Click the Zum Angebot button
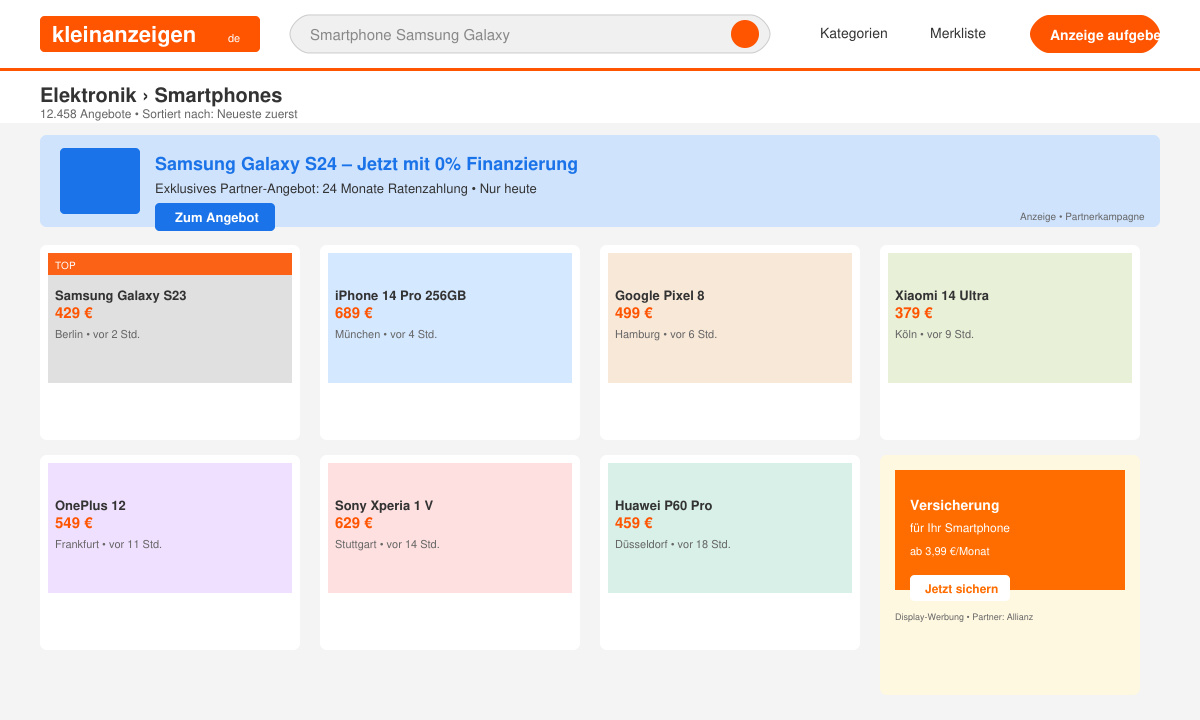The width and height of the screenshot is (1200, 720). 215,217
